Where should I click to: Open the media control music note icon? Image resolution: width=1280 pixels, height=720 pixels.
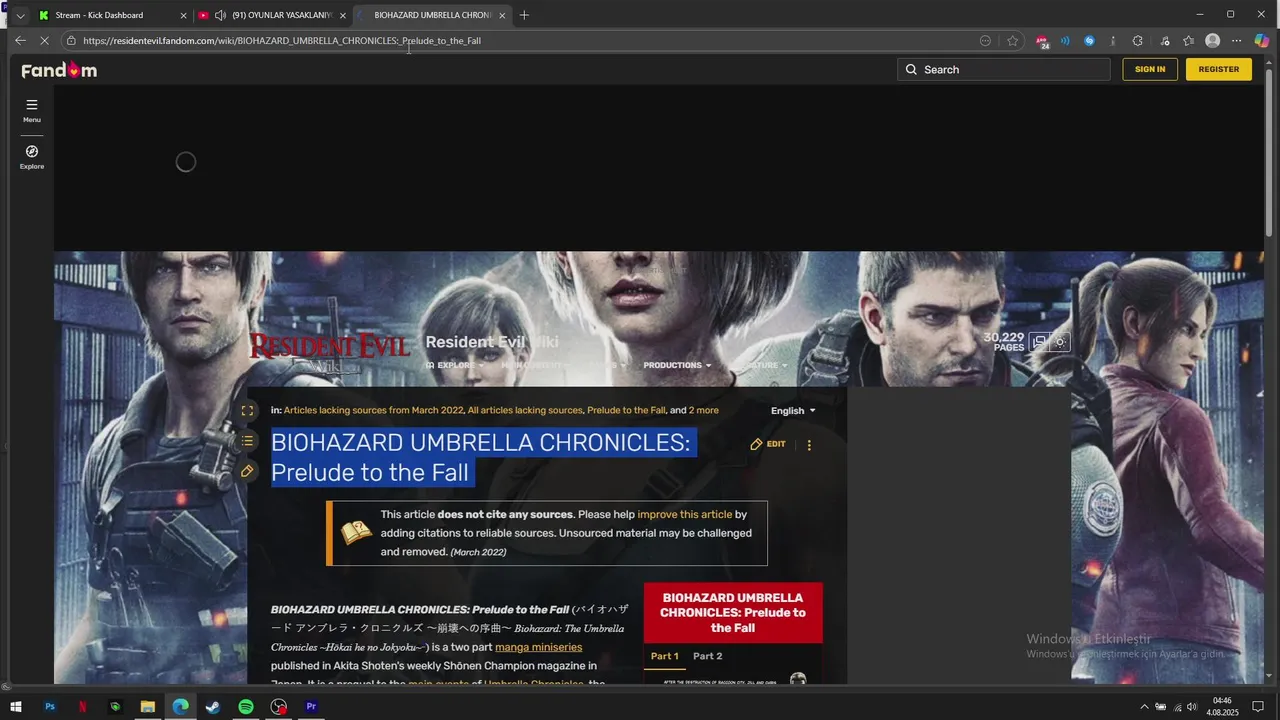pyautogui.click(x=1165, y=41)
